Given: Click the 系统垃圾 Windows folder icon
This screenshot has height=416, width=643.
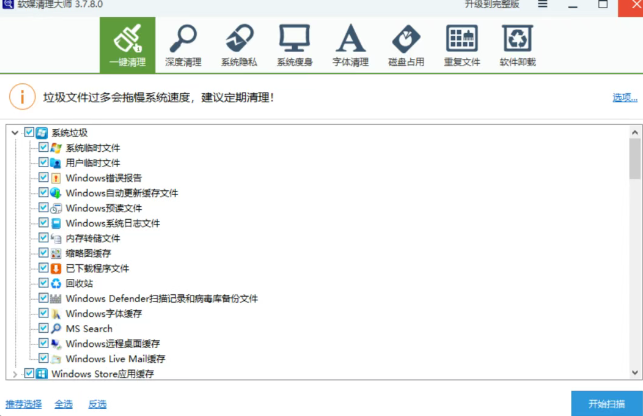Looking at the screenshot, I should [x=41, y=133].
